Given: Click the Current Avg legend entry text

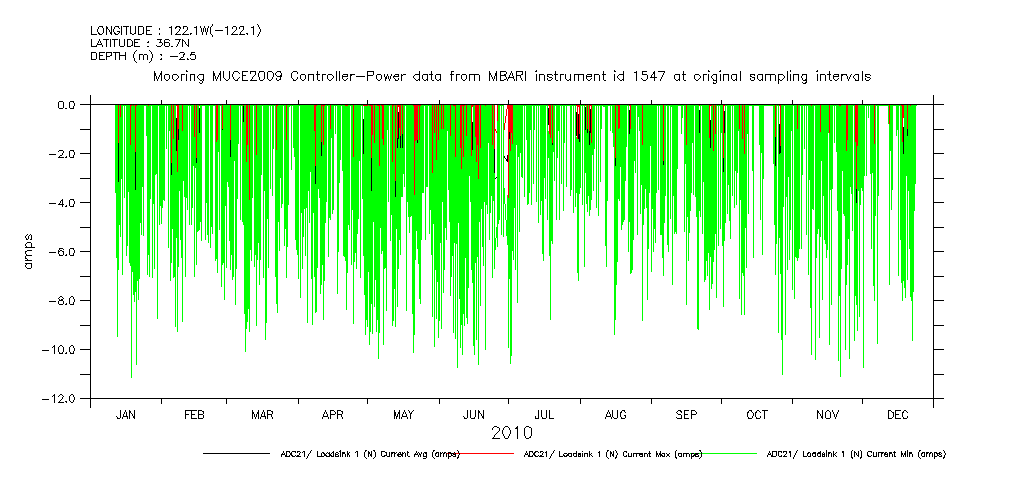Looking at the screenshot, I should (370, 454).
